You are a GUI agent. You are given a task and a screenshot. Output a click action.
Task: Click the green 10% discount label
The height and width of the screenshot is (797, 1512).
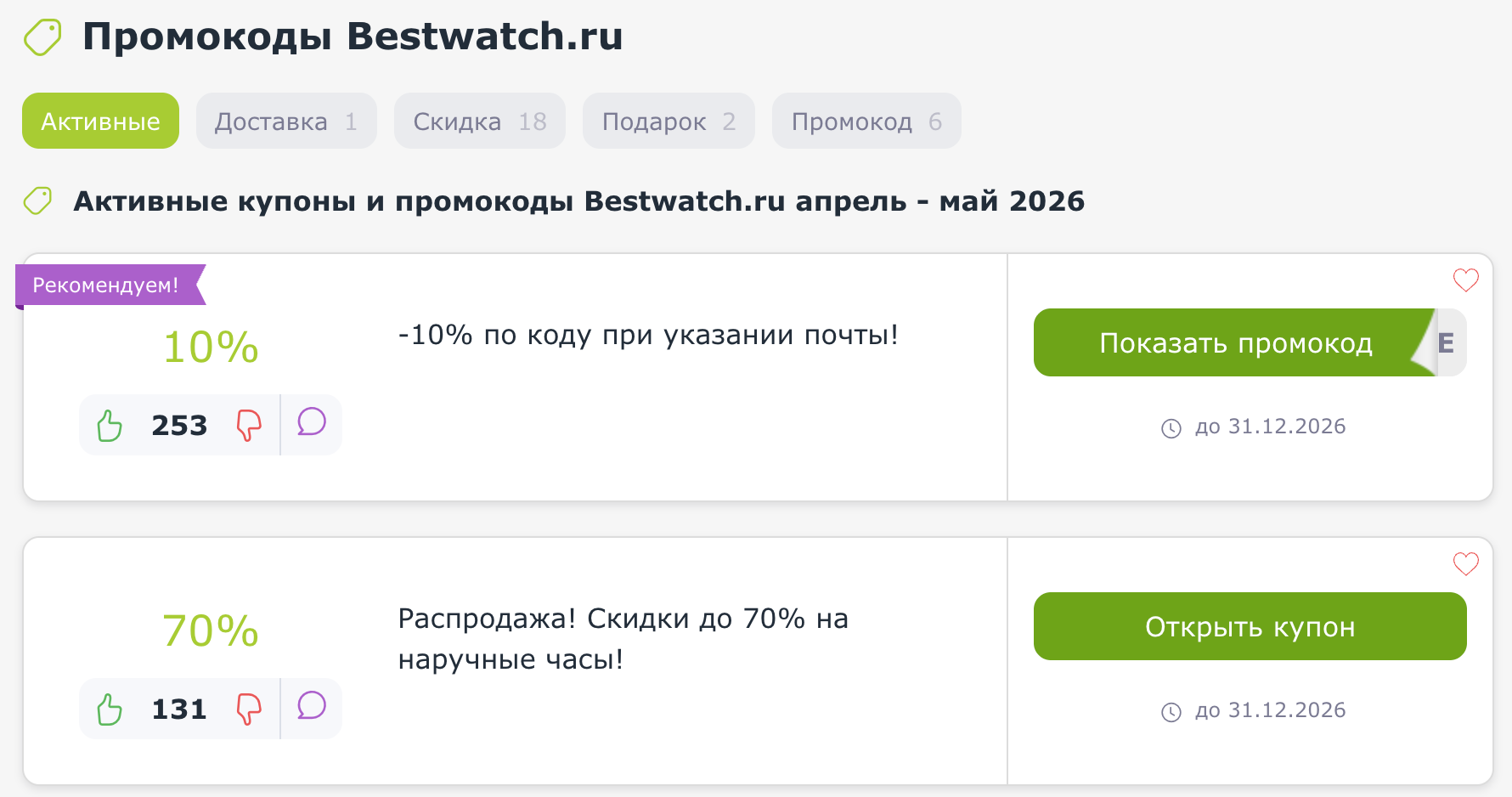coord(211,347)
